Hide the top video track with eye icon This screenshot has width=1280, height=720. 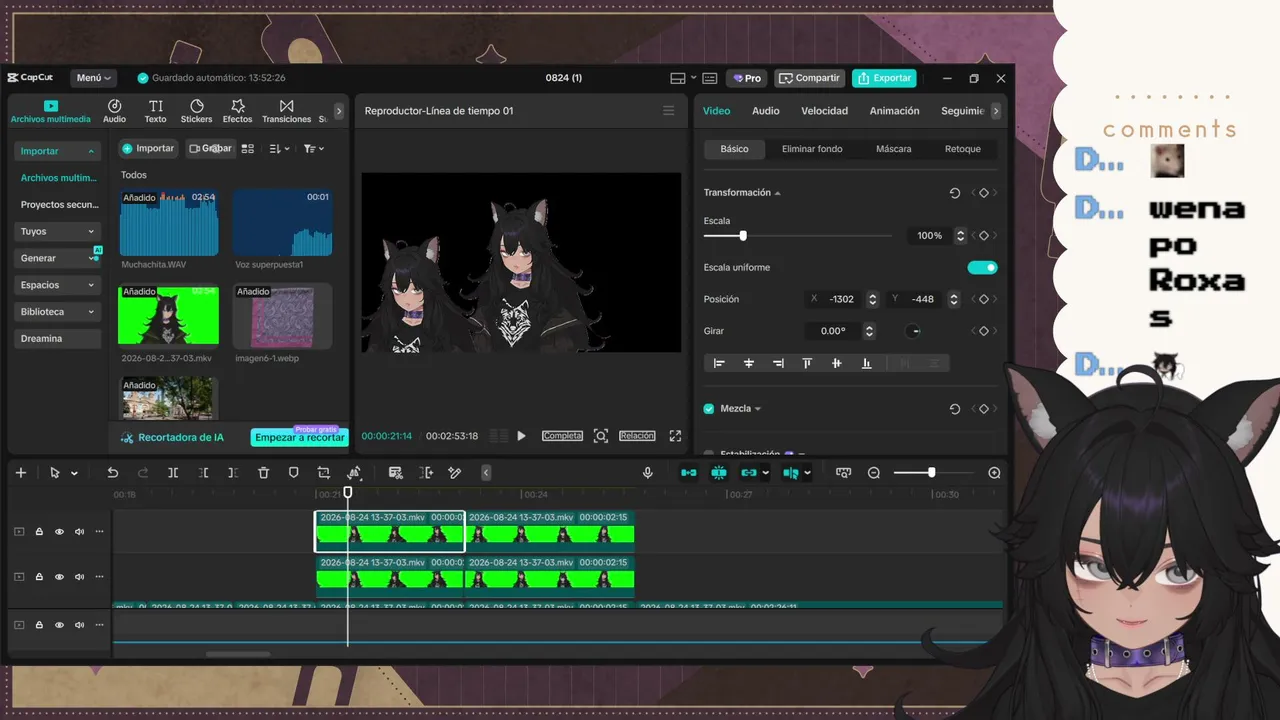pos(59,532)
